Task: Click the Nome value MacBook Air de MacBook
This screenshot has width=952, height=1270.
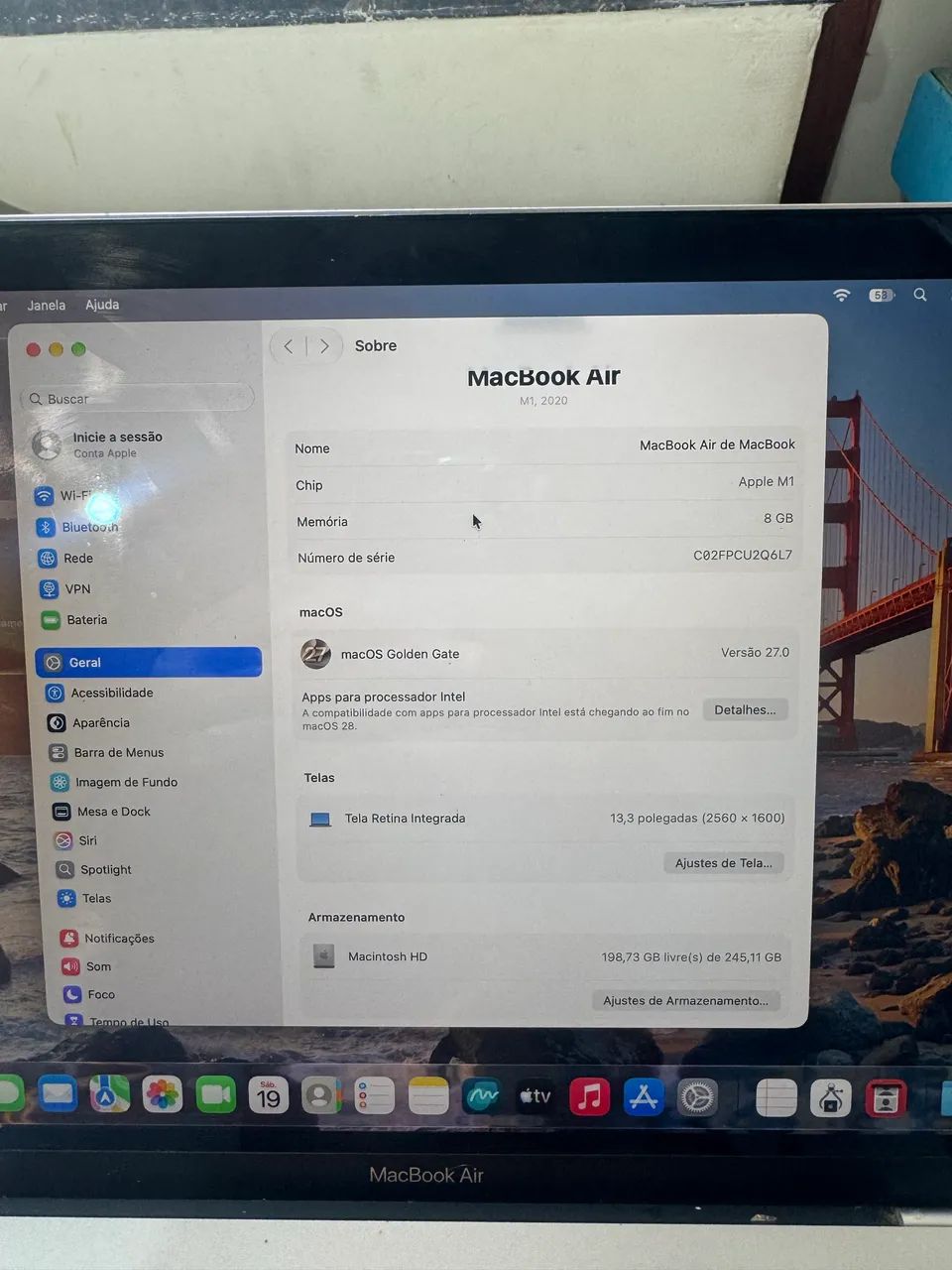Action: tap(717, 444)
